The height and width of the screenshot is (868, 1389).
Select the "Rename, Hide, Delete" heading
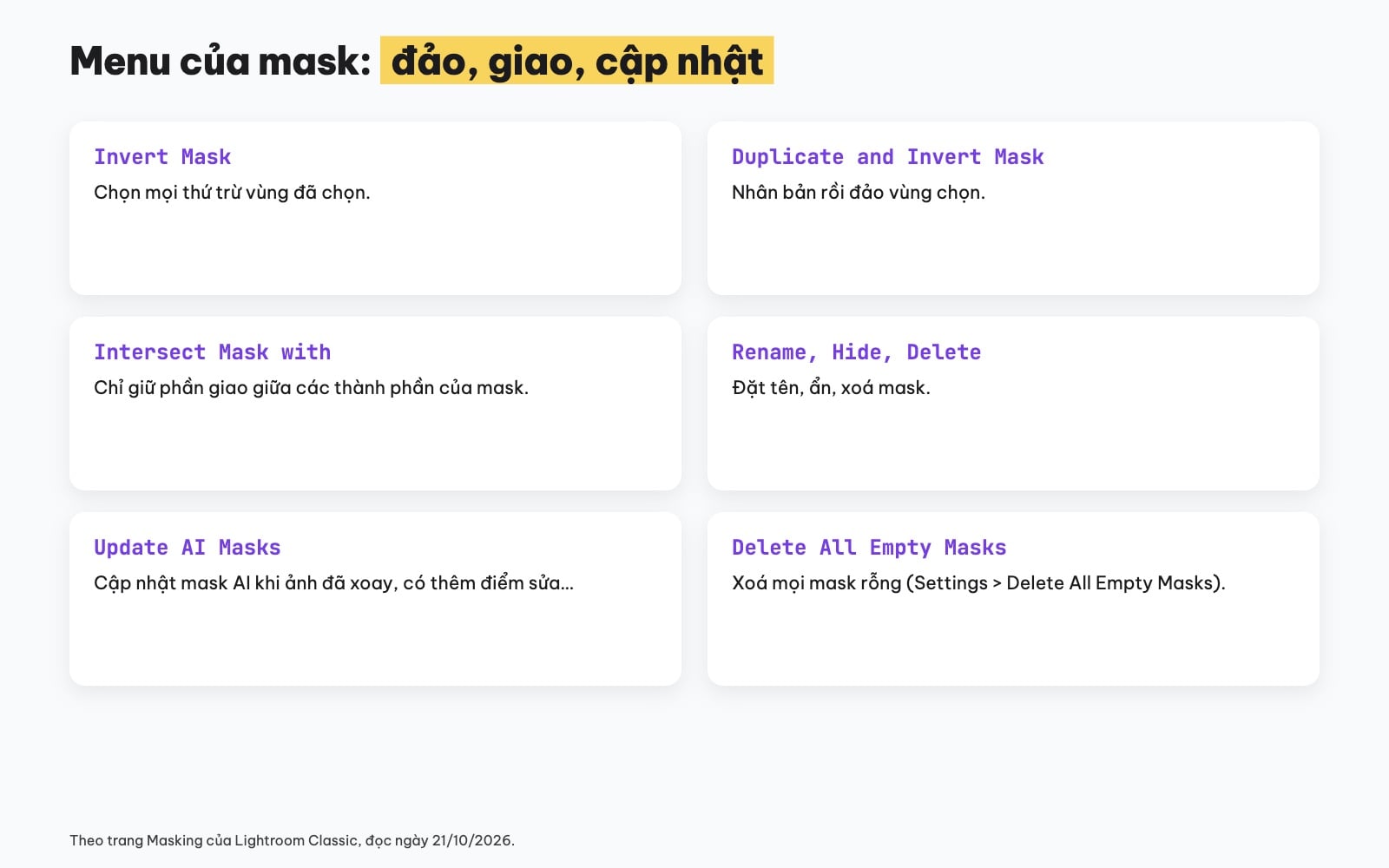(x=857, y=352)
